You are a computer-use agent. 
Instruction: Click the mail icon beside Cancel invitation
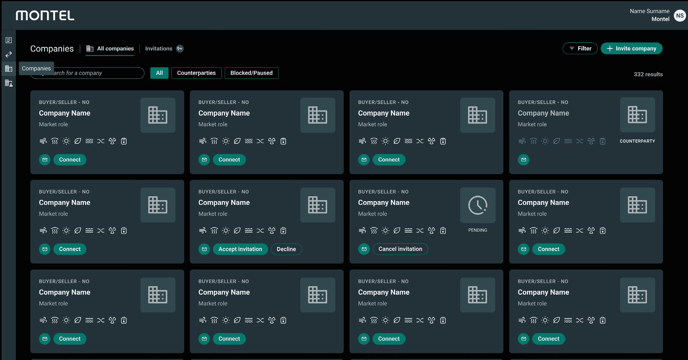point(364,249)
